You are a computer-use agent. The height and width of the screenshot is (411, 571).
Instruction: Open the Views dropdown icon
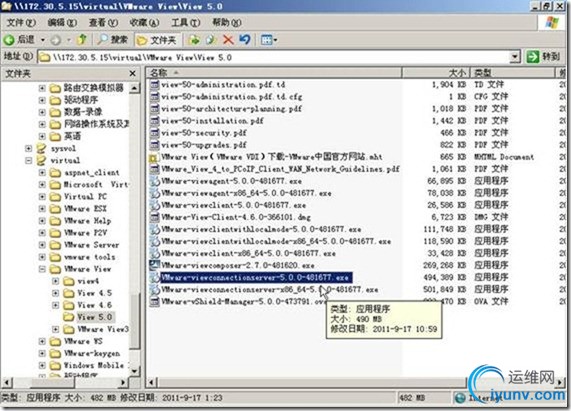[269, 40]
